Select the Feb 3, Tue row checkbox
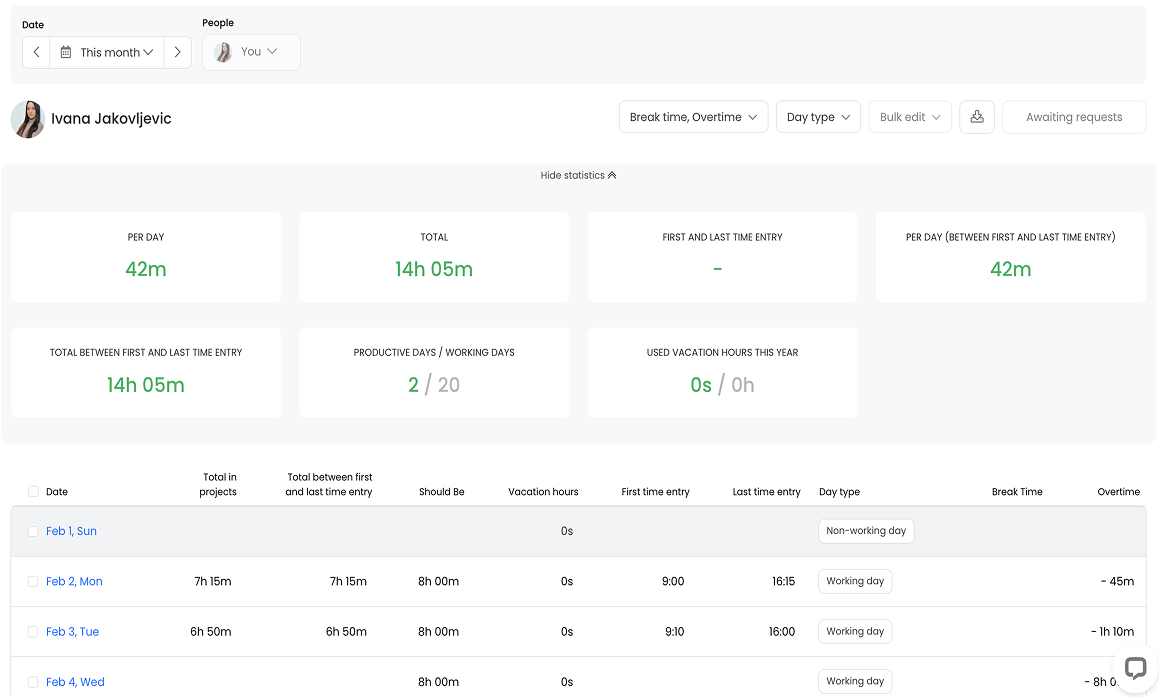This screenshot has height=697, width=1159. click(x=33, y=632)
